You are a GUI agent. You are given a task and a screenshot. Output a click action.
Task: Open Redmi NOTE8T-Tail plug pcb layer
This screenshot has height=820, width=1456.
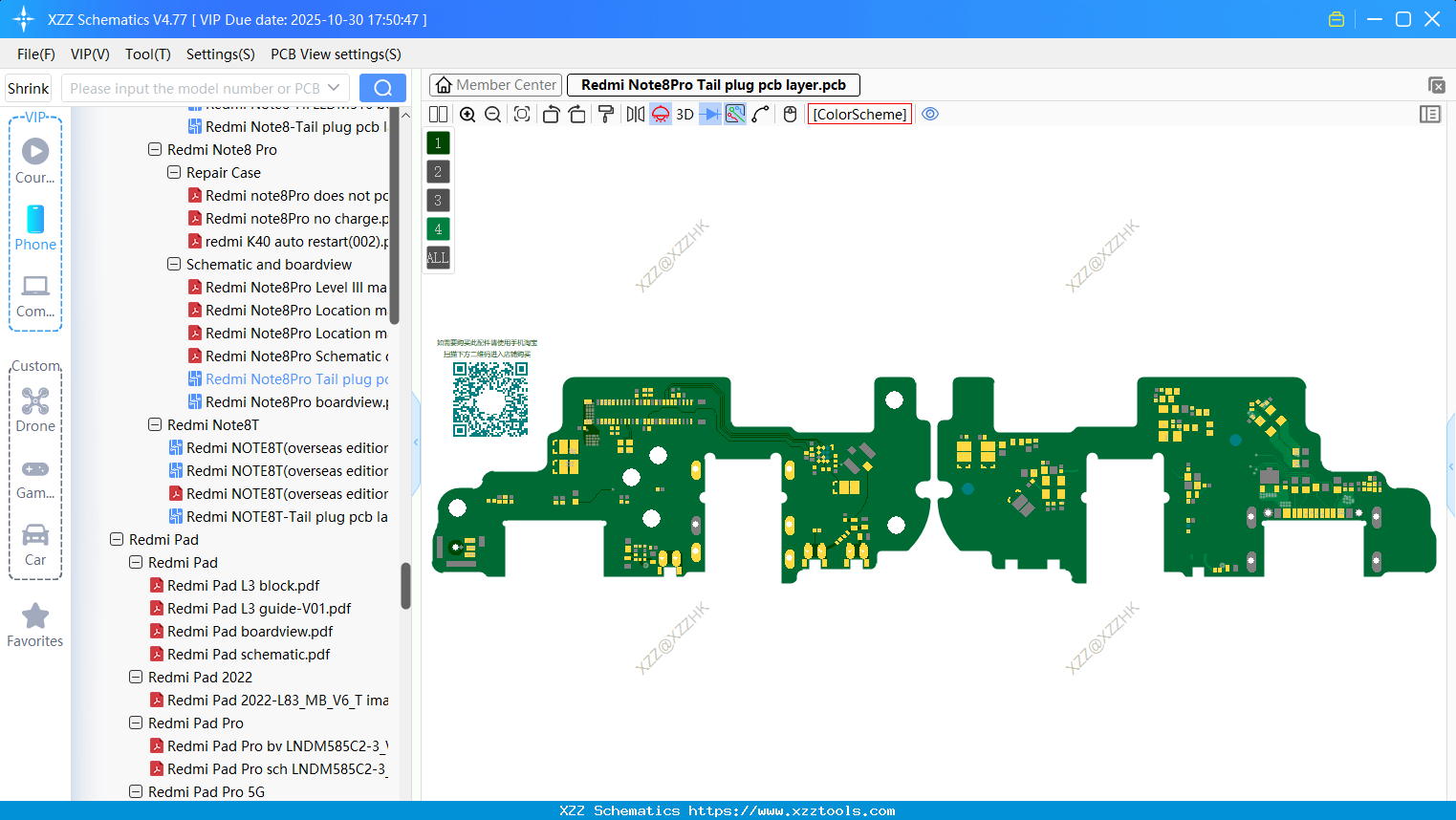point(279,517)
